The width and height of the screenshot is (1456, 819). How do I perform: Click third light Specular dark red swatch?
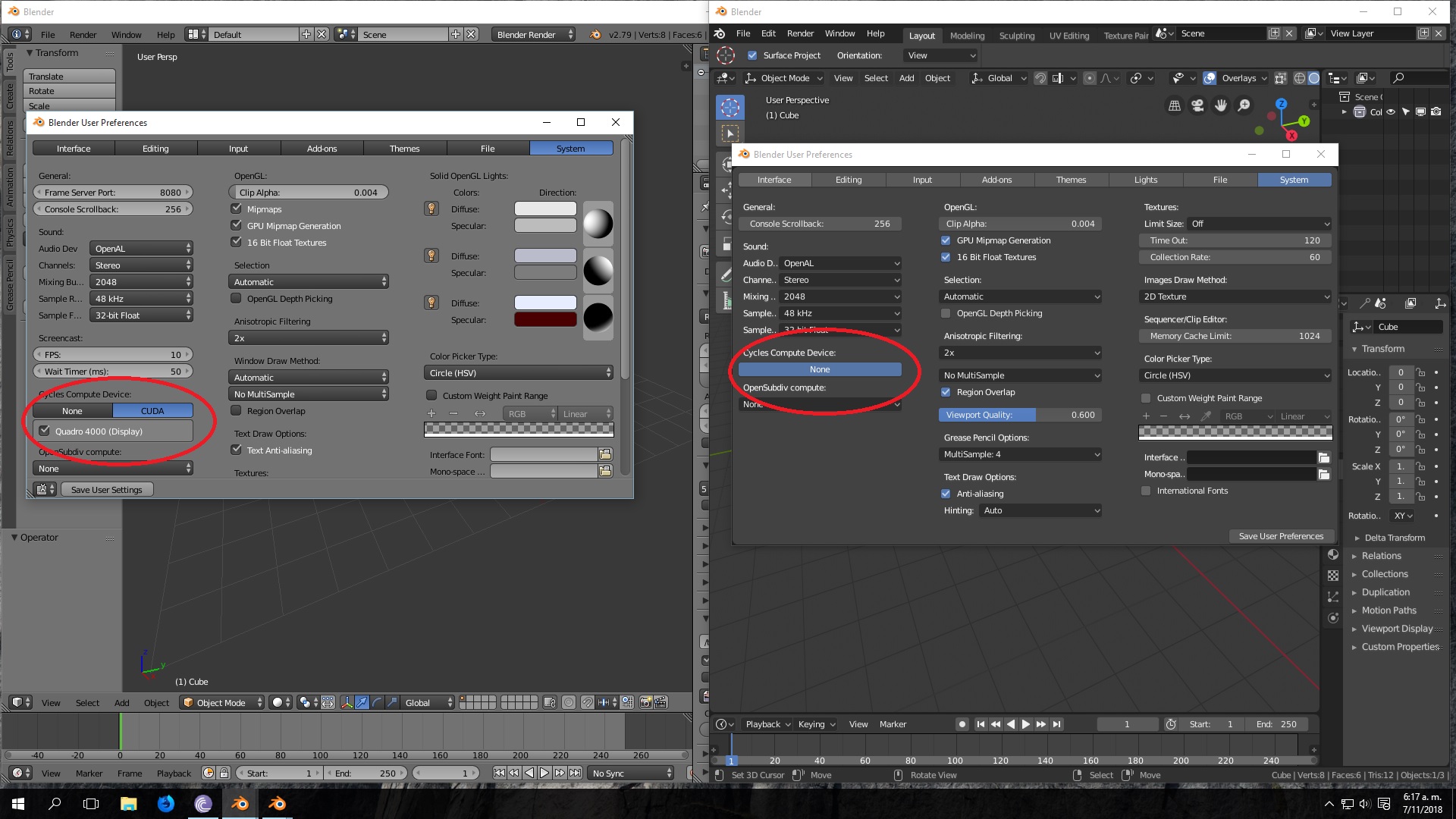(545, 319)
